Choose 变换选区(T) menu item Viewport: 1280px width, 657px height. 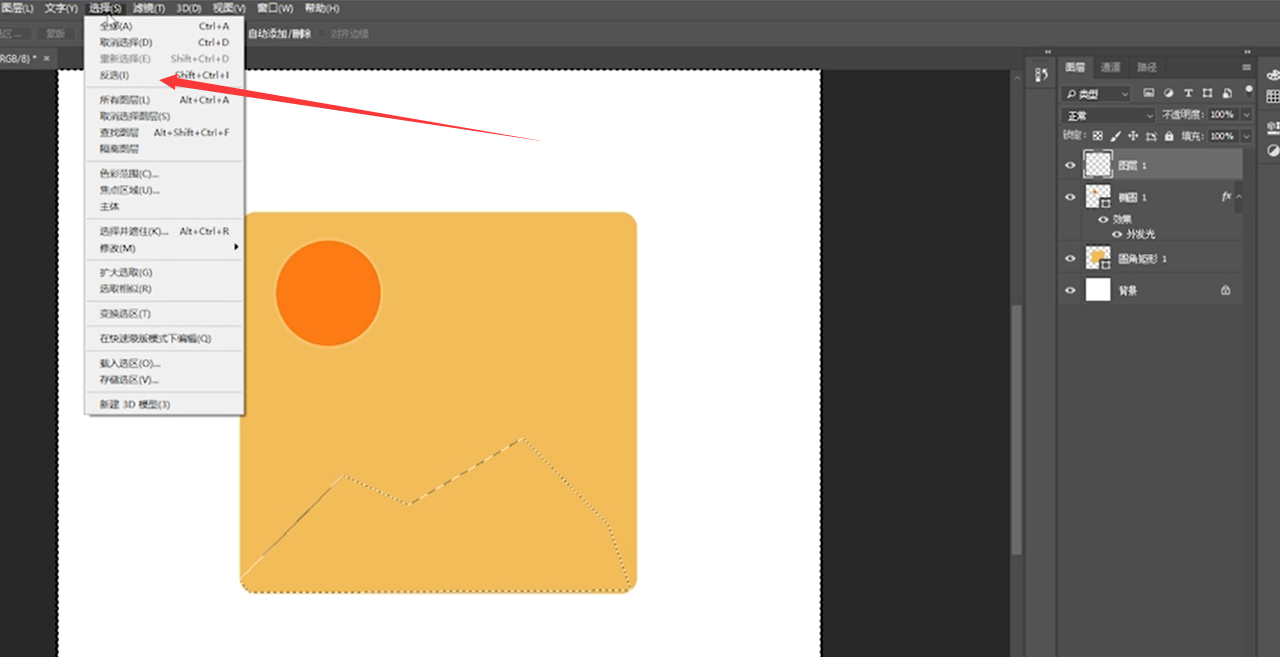click(165, 314)
